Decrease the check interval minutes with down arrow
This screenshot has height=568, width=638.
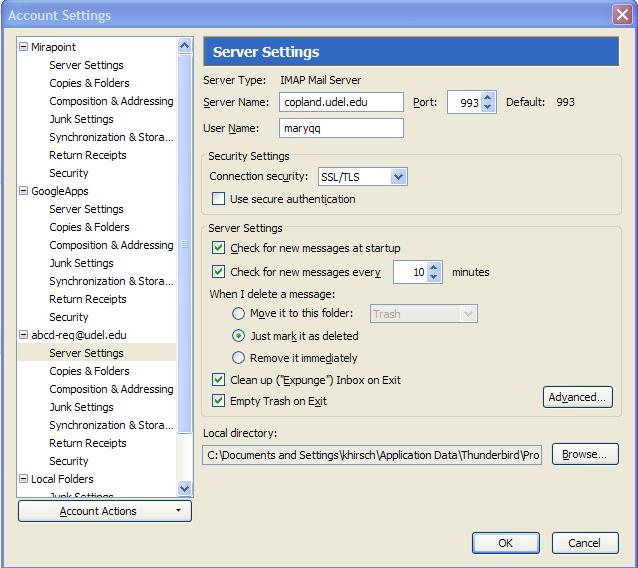[x=434, y=277]
